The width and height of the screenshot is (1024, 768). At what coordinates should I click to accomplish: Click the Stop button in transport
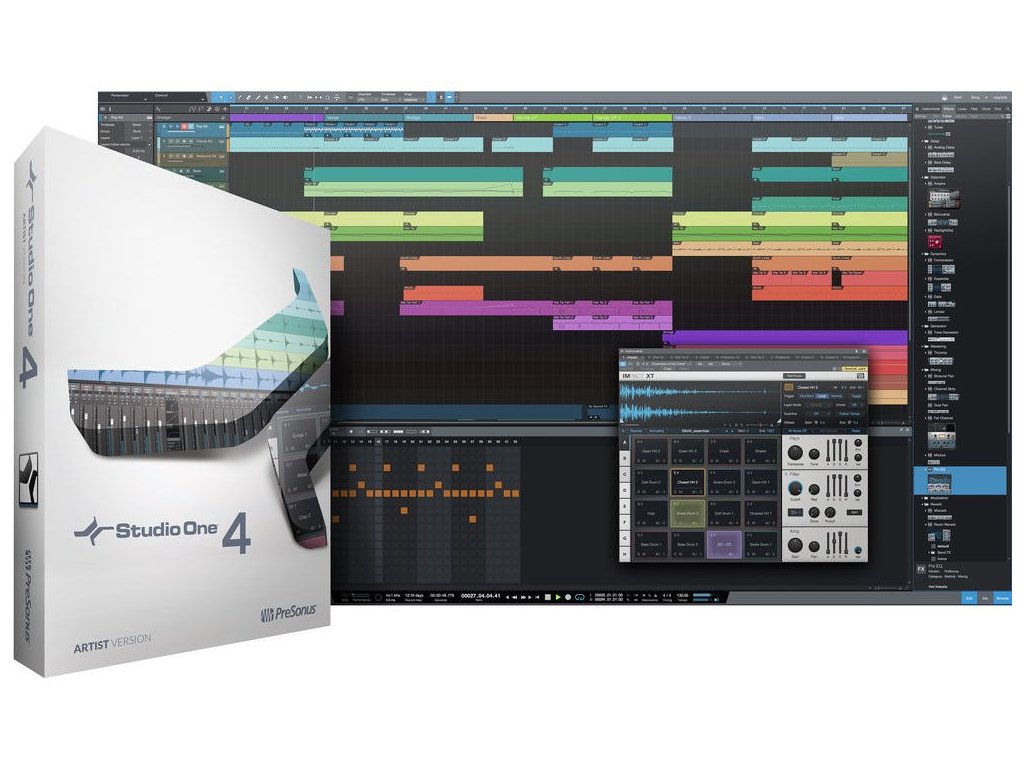547,597
